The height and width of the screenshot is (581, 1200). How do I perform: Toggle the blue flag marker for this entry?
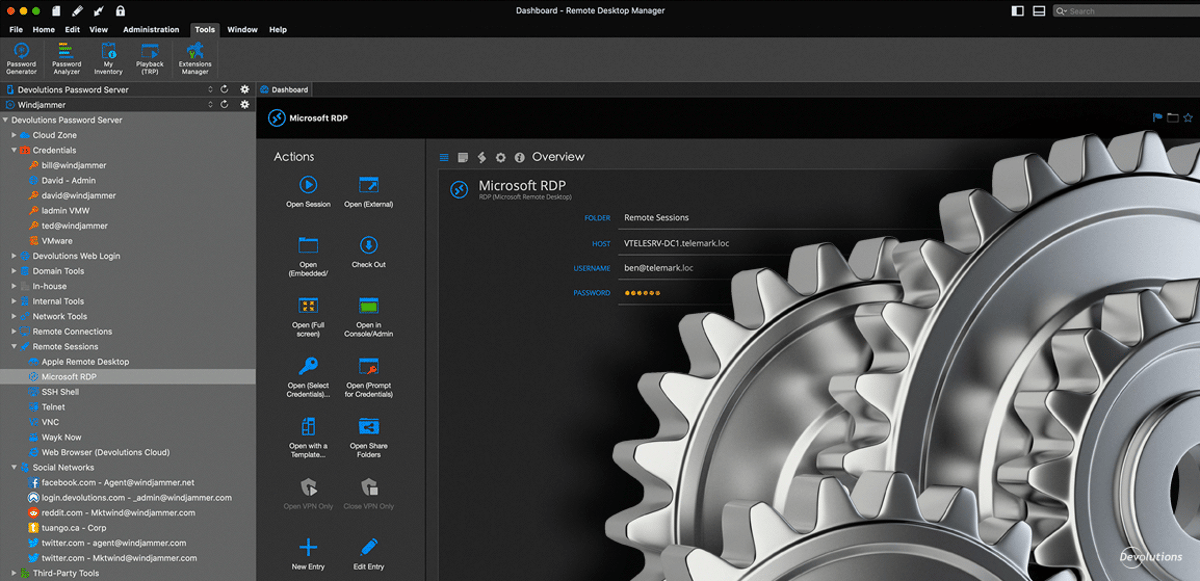coord(1158,117)
